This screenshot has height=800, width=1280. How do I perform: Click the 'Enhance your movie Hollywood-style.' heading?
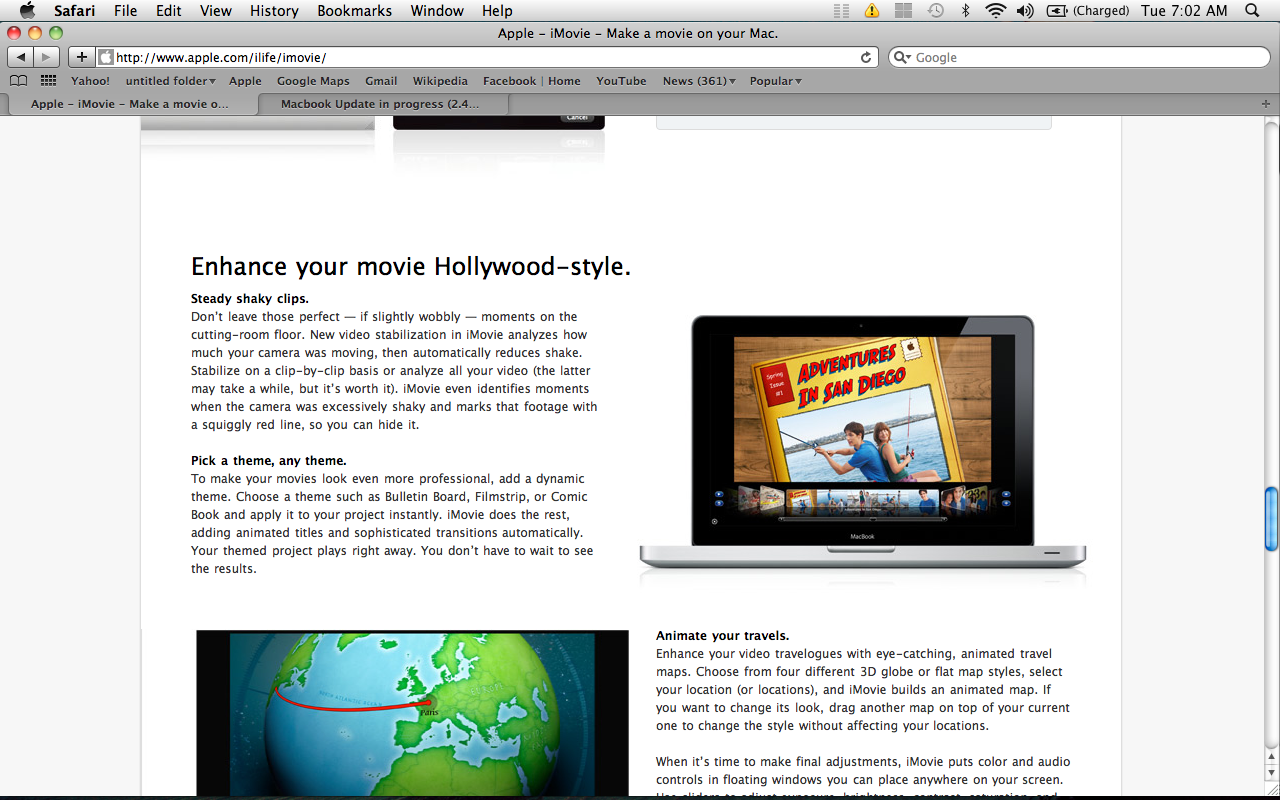[x=411, y=267]
